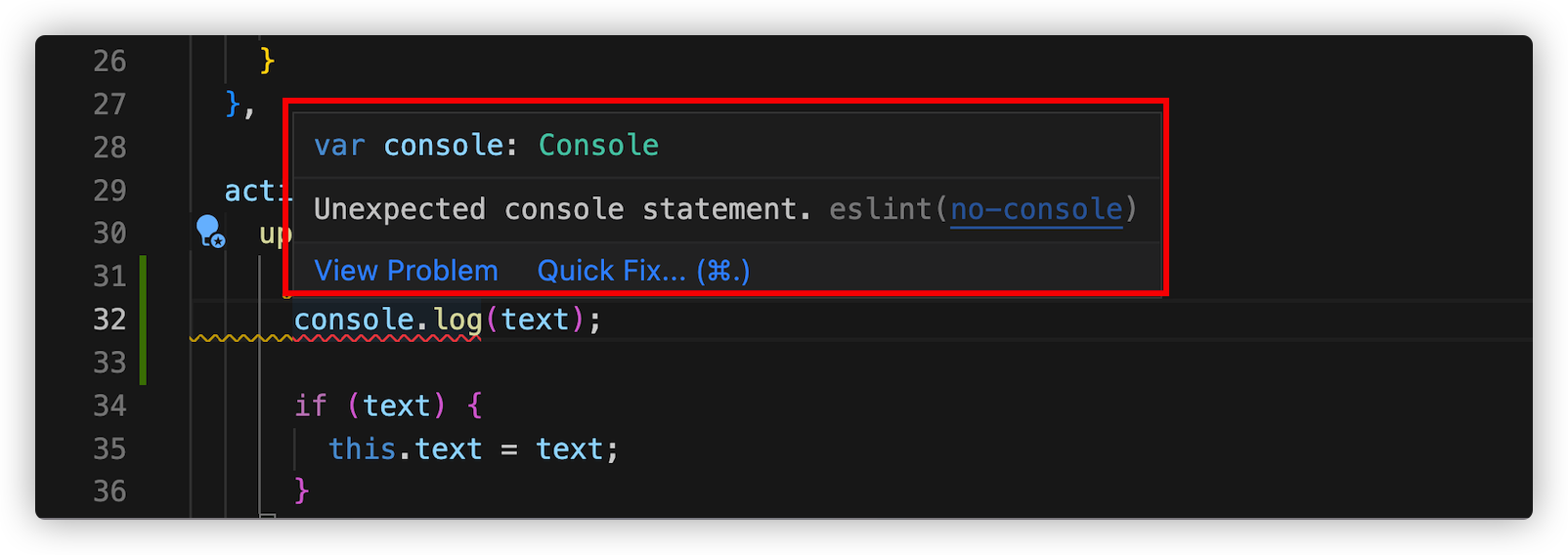Click the green change bar in gutter
Viewport: 1568px width, 555px height.
(x=143, y=320)
